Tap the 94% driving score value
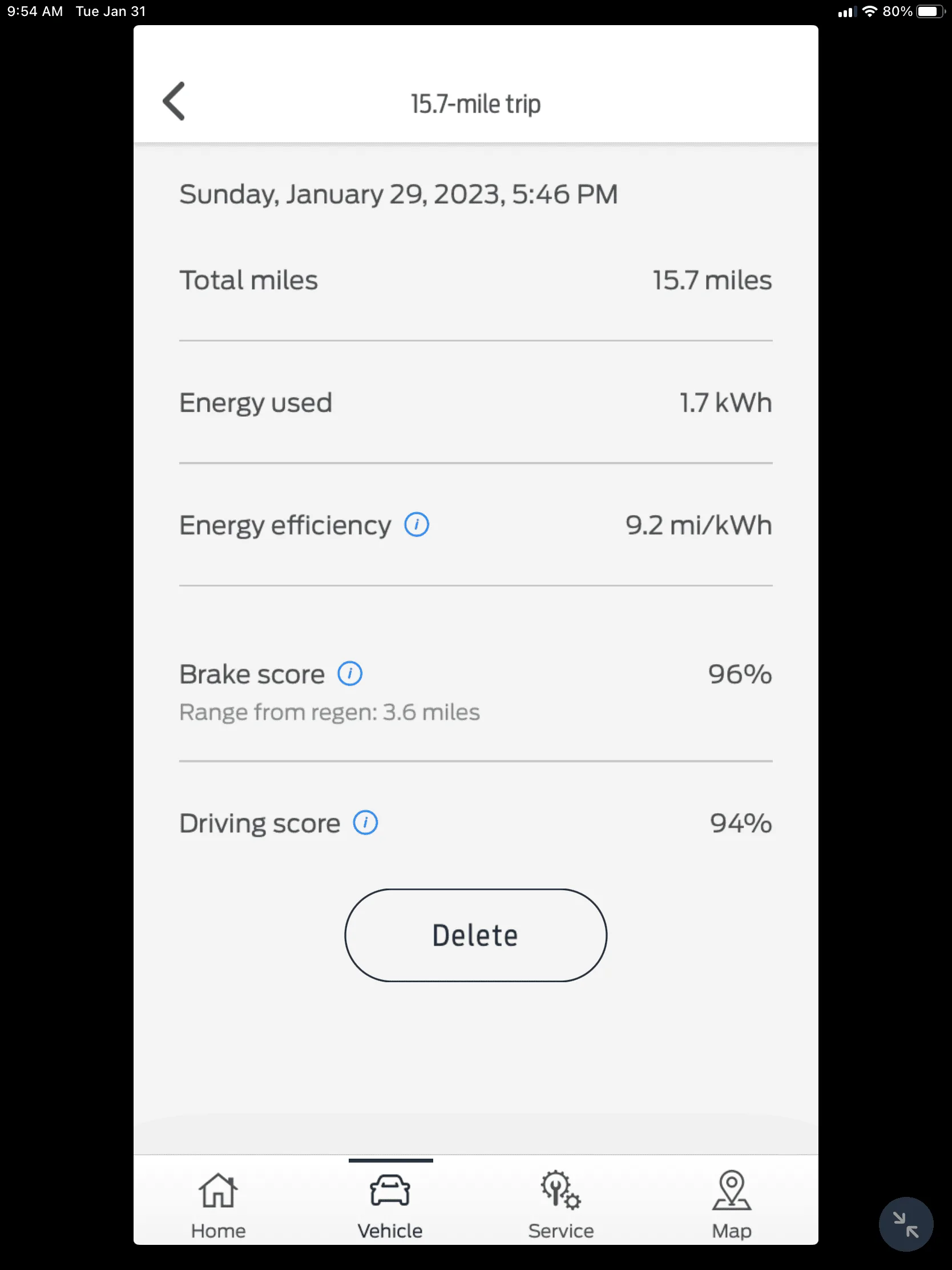 point(740,823)
